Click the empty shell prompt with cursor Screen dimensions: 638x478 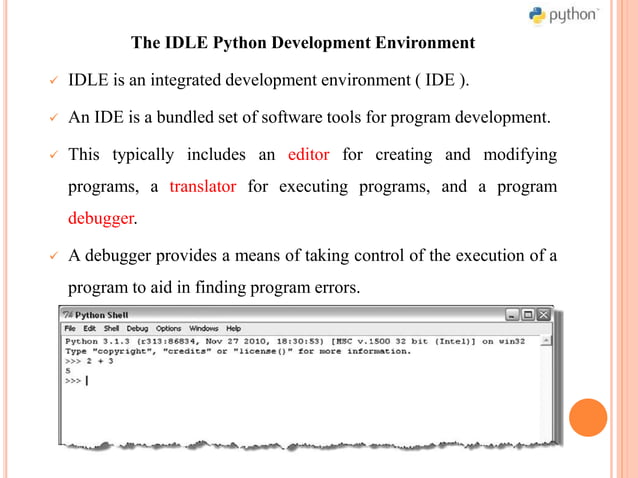tap(76, 381)
